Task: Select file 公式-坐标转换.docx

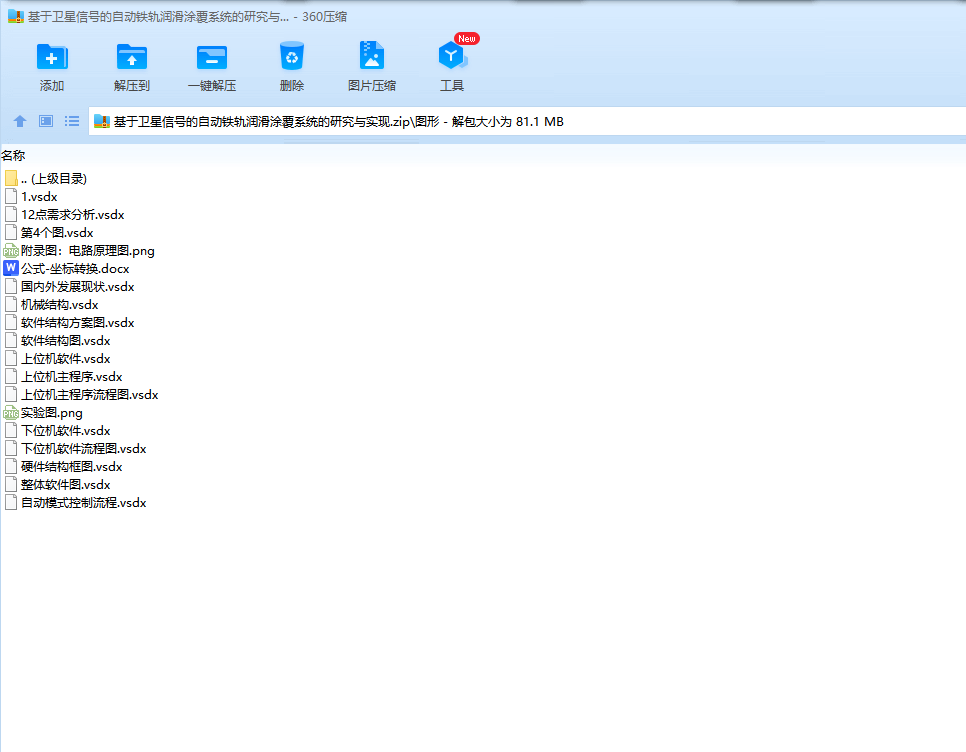Action: point(75,269)
